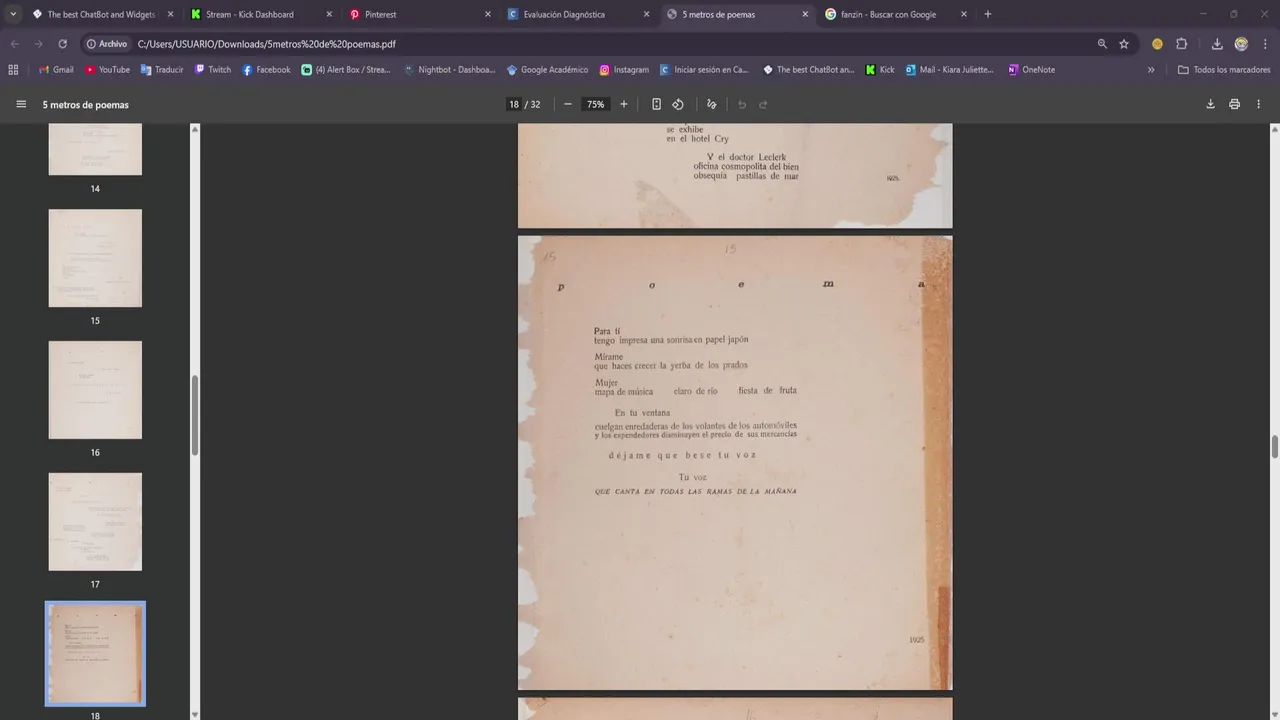Select page 14 thumbnail

(95, 149)
